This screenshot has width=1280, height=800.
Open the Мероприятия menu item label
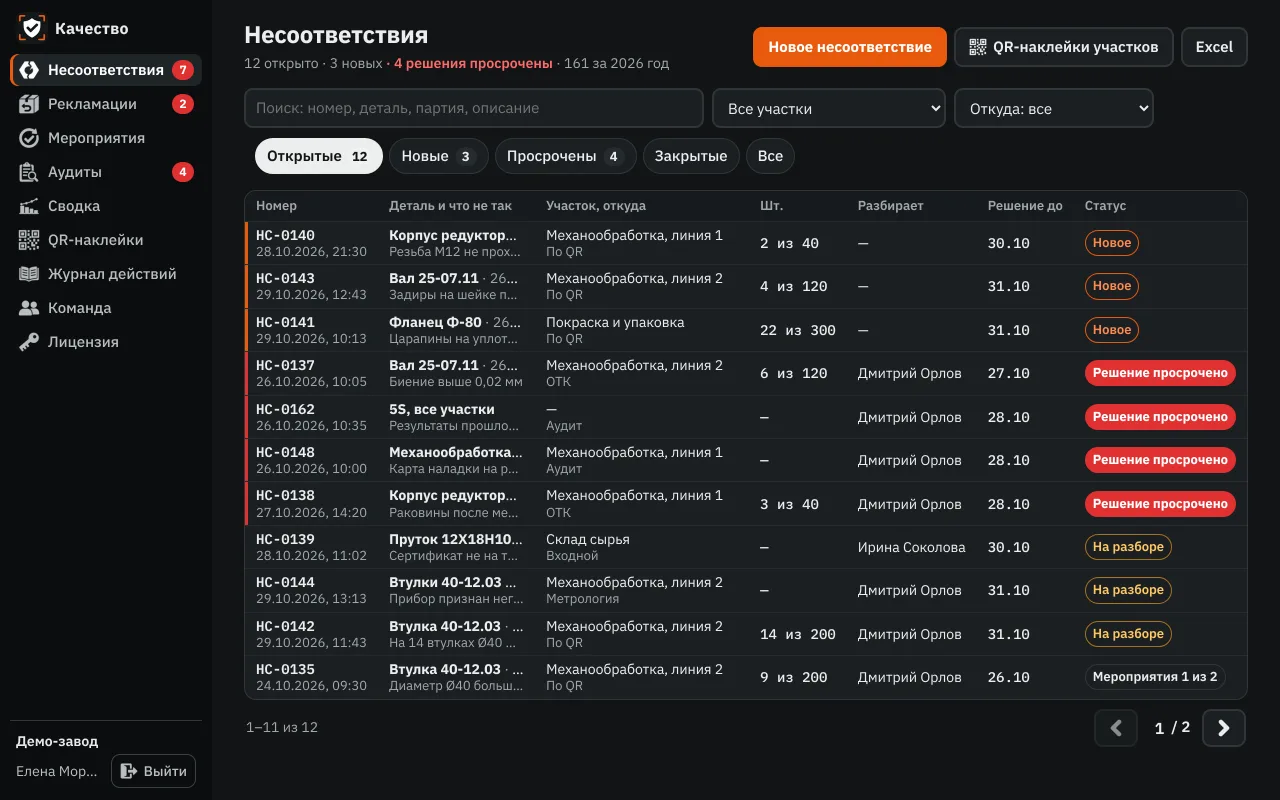coord(97,138)
